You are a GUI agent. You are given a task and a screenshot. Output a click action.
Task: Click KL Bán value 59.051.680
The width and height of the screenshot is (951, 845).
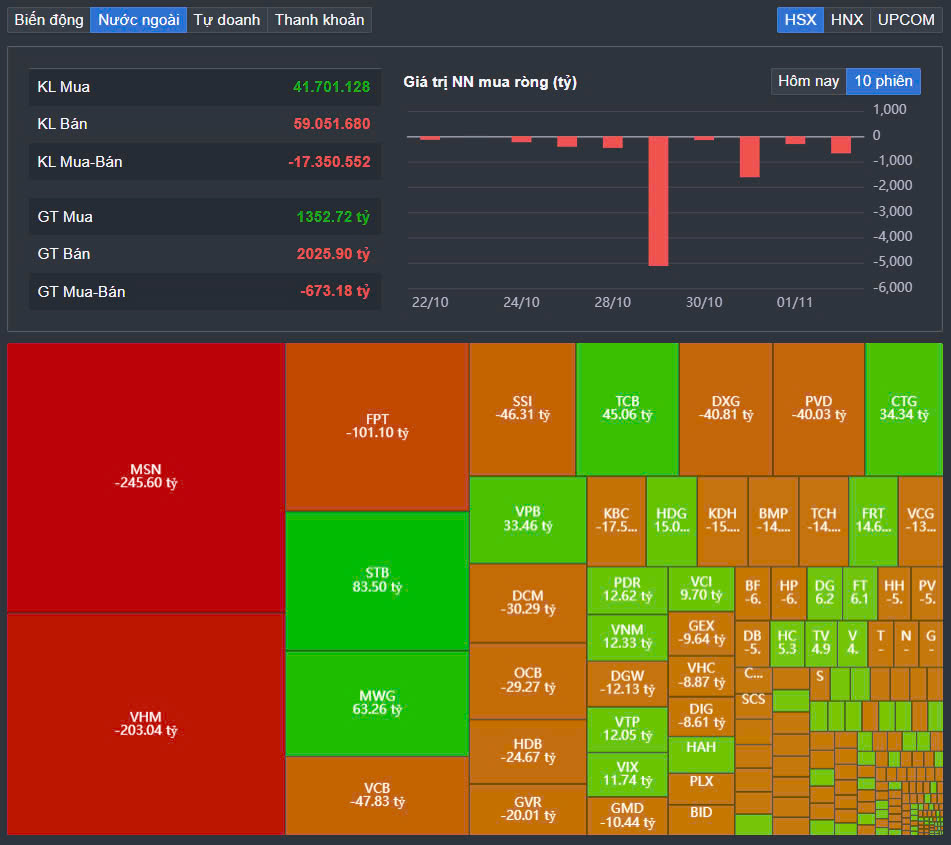point(331,124)
